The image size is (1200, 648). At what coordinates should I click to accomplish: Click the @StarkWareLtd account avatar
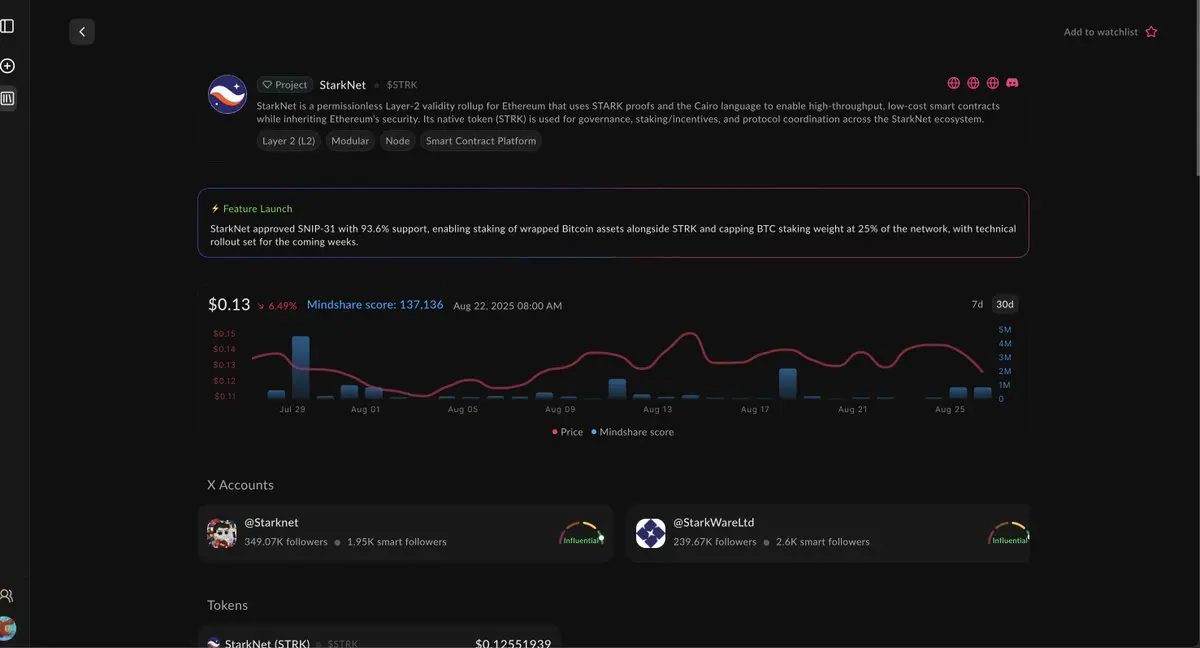(x=651, y=533)
